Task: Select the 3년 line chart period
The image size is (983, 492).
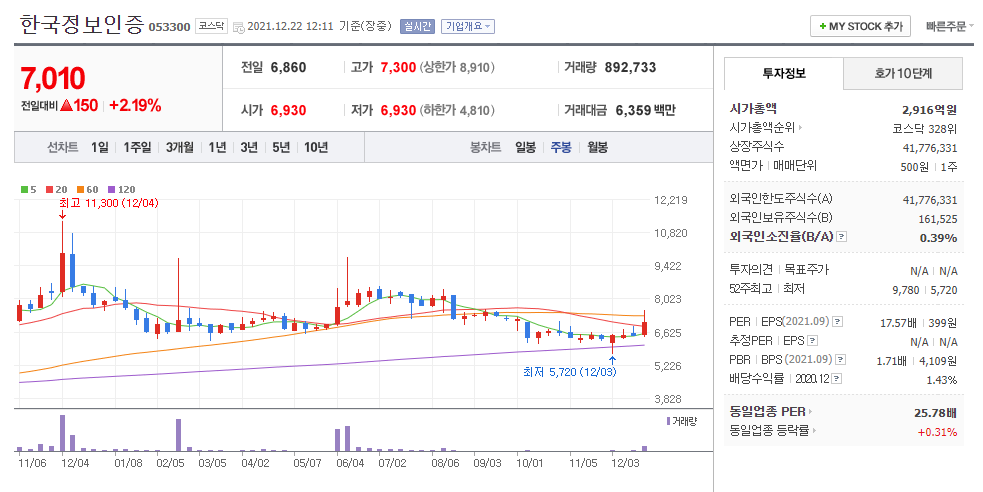Action: pyautogui.click(x=249, y=147)
